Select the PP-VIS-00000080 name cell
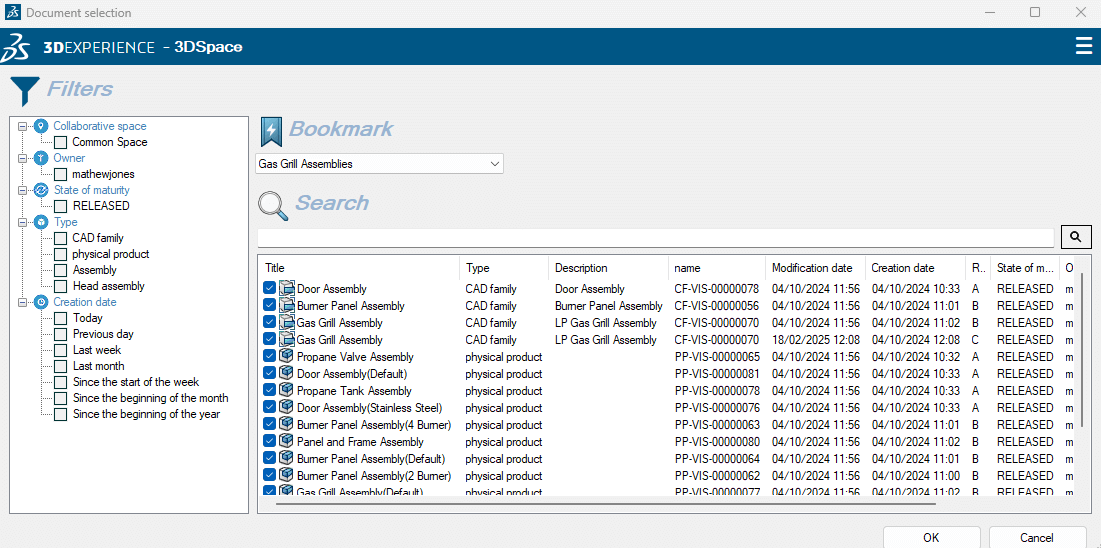This screenshot has width=1101, height=548. [717, 441]
